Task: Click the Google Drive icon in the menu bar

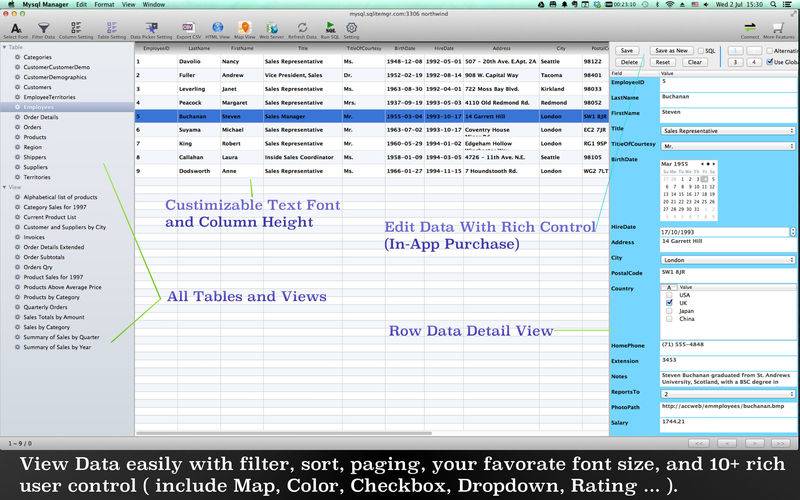Action: [542, 5]
